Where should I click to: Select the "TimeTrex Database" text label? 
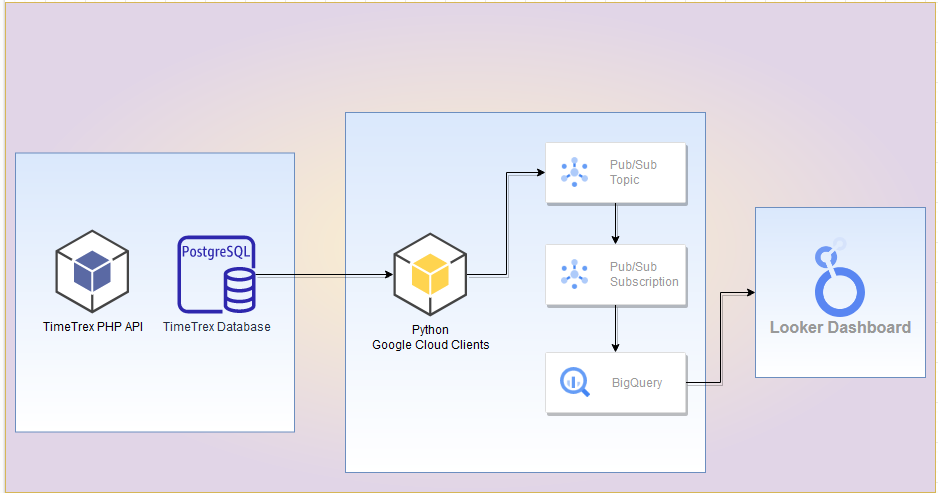click(217, 326)
